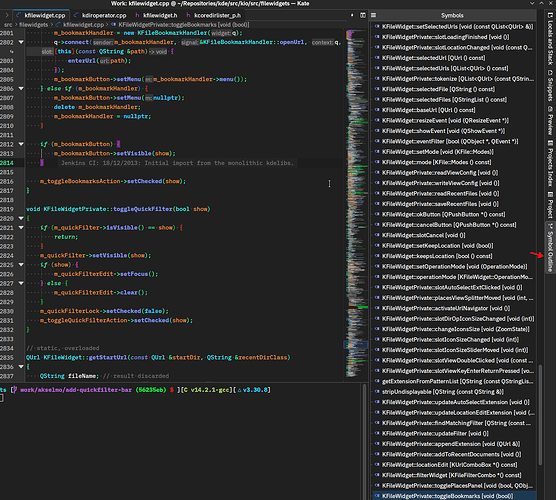Screen dimensions: 556x500
Task: Click the tab scroll-left chevron arrow
Action: pos(6,15)
